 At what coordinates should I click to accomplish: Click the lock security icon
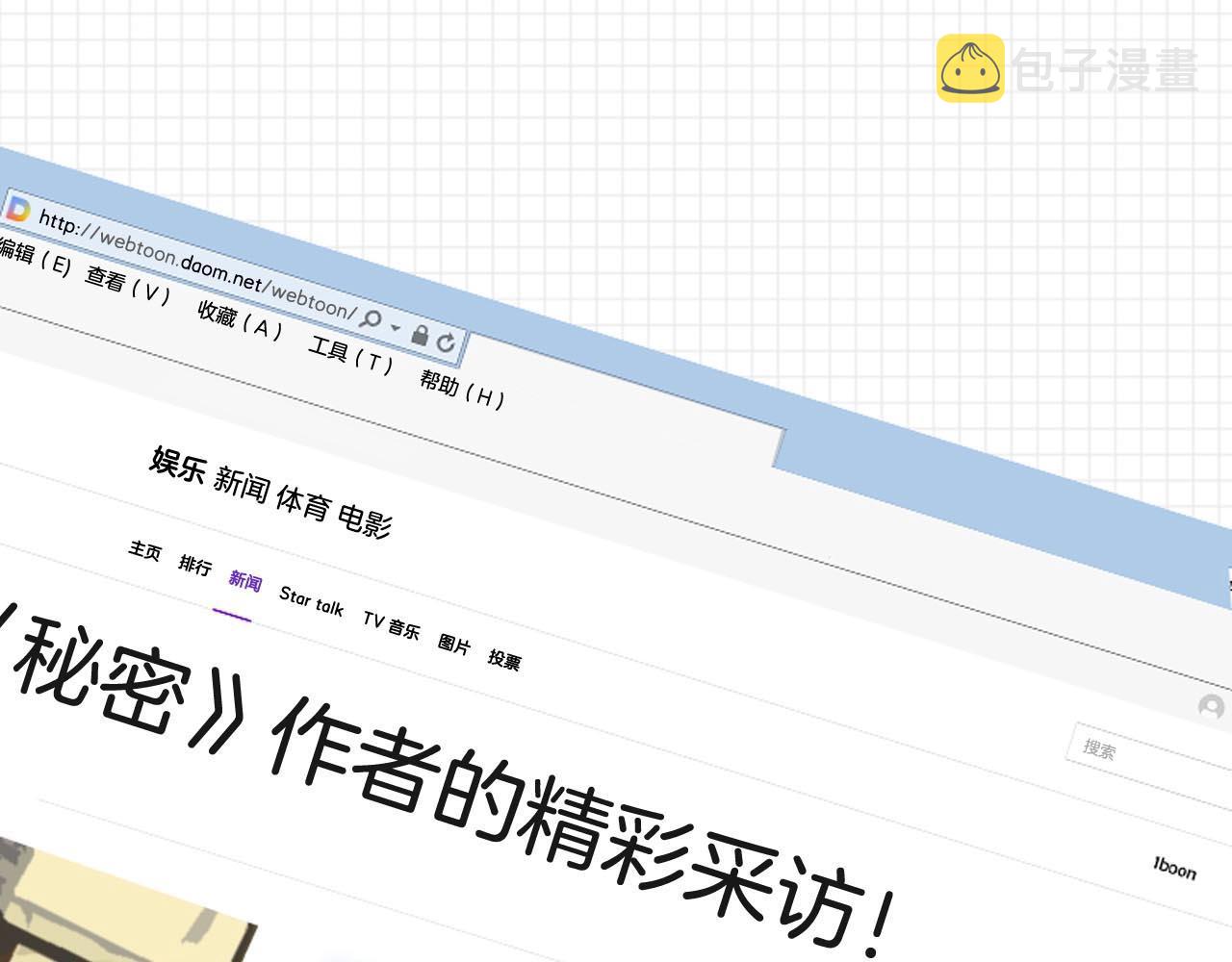click(420, 334)
